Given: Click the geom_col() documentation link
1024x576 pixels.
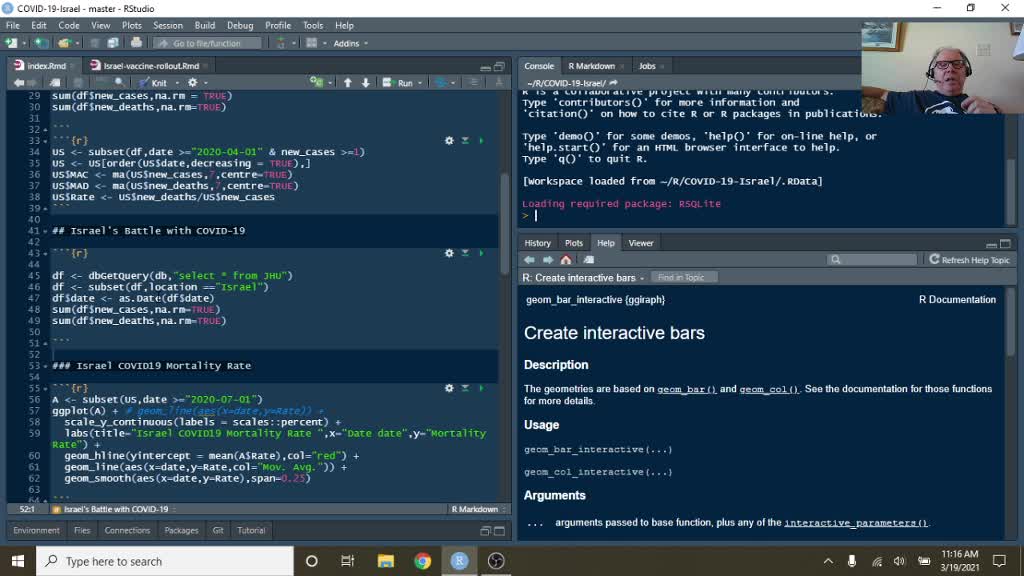Looking at the screenshot, I should [x=769, y=389].
